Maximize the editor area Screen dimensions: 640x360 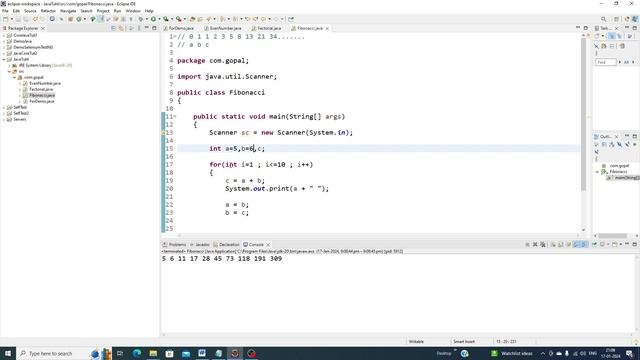coord(586,28)
